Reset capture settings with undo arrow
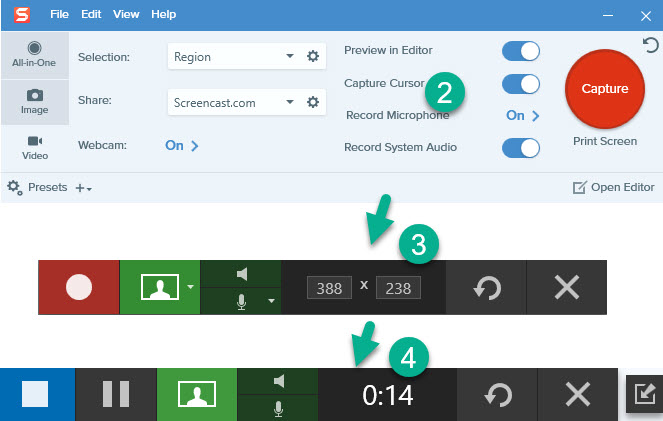Image resolution: width=663 pixels, height=421 pixels. (651, 45)
